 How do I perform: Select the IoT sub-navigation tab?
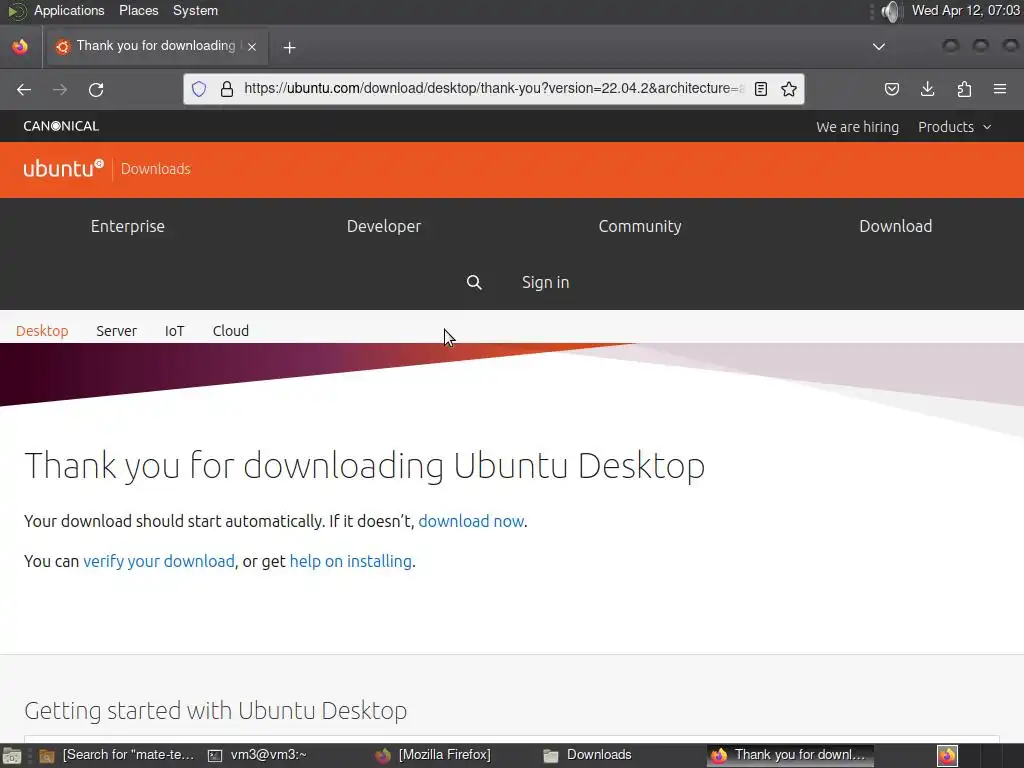tap(174, 330)
